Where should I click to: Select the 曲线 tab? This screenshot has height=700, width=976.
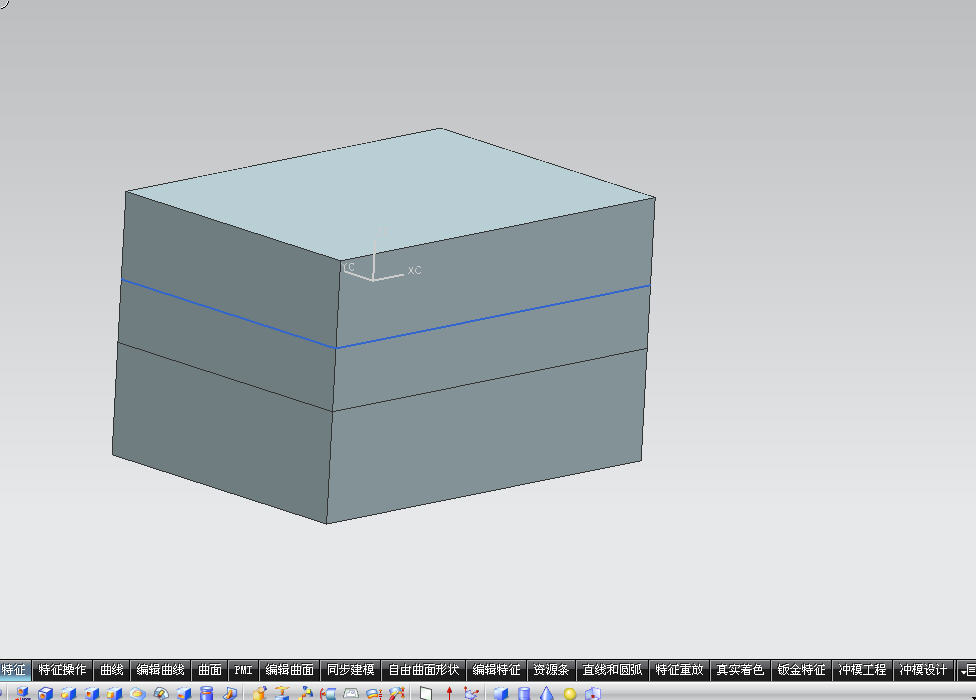112,670
